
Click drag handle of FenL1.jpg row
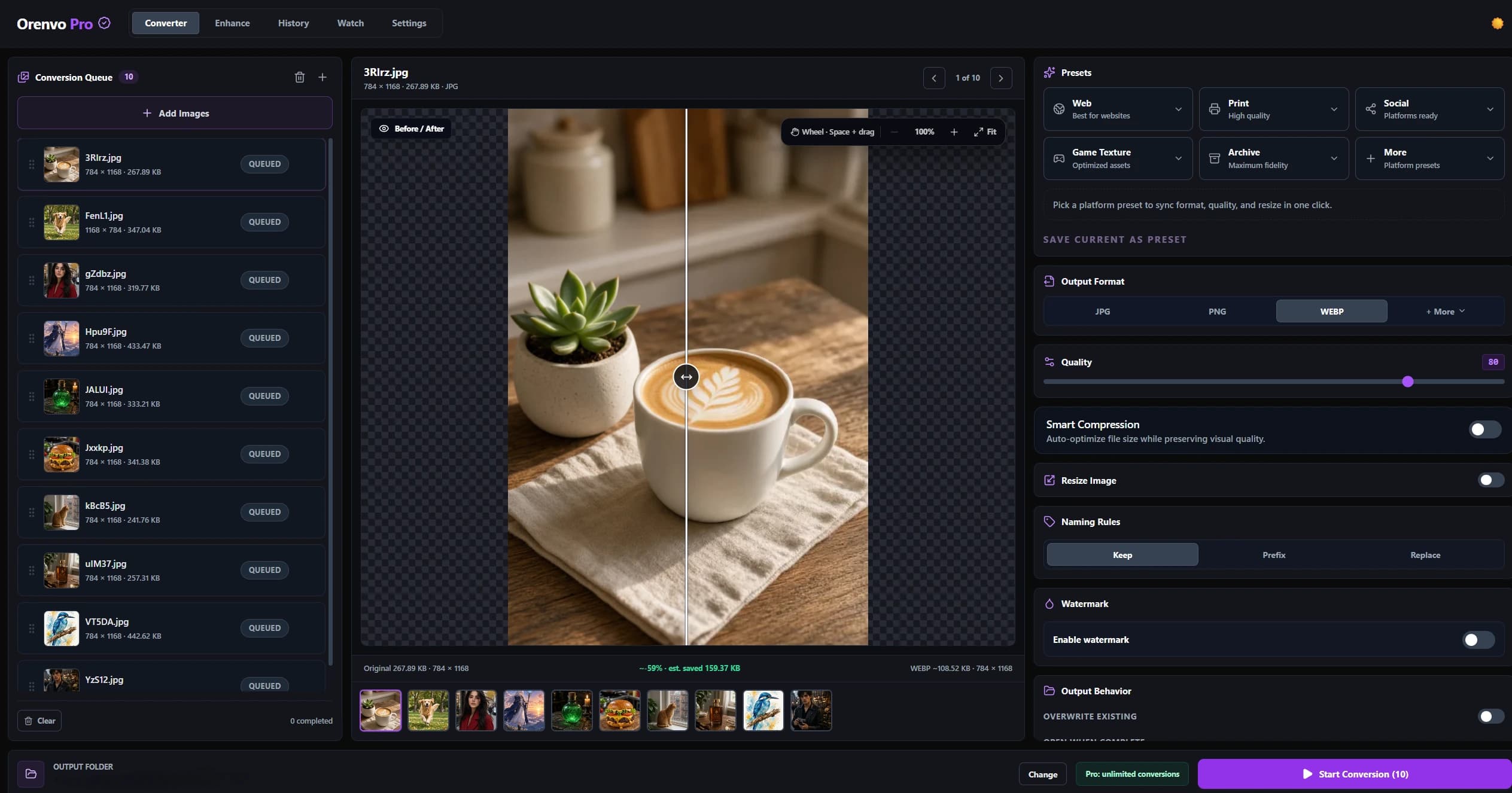pyautogui.click(x=32, y=222)
